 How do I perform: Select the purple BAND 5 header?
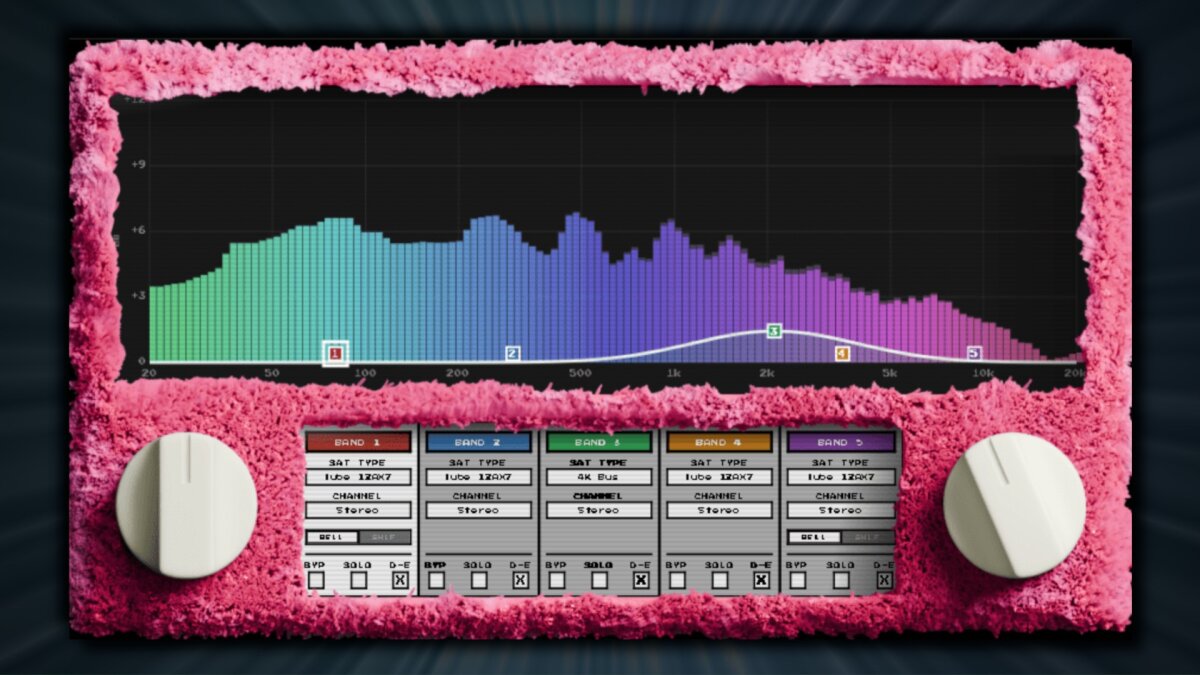(x=841, y=442)
